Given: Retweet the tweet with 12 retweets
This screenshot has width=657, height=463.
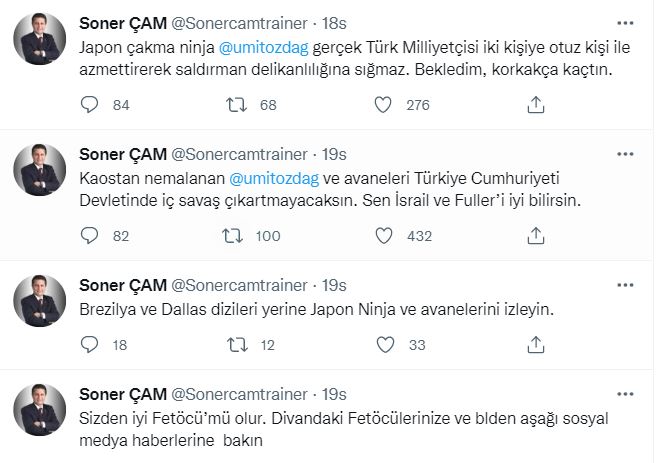Looking at the screenshot, I should click(x=237, y=345).
